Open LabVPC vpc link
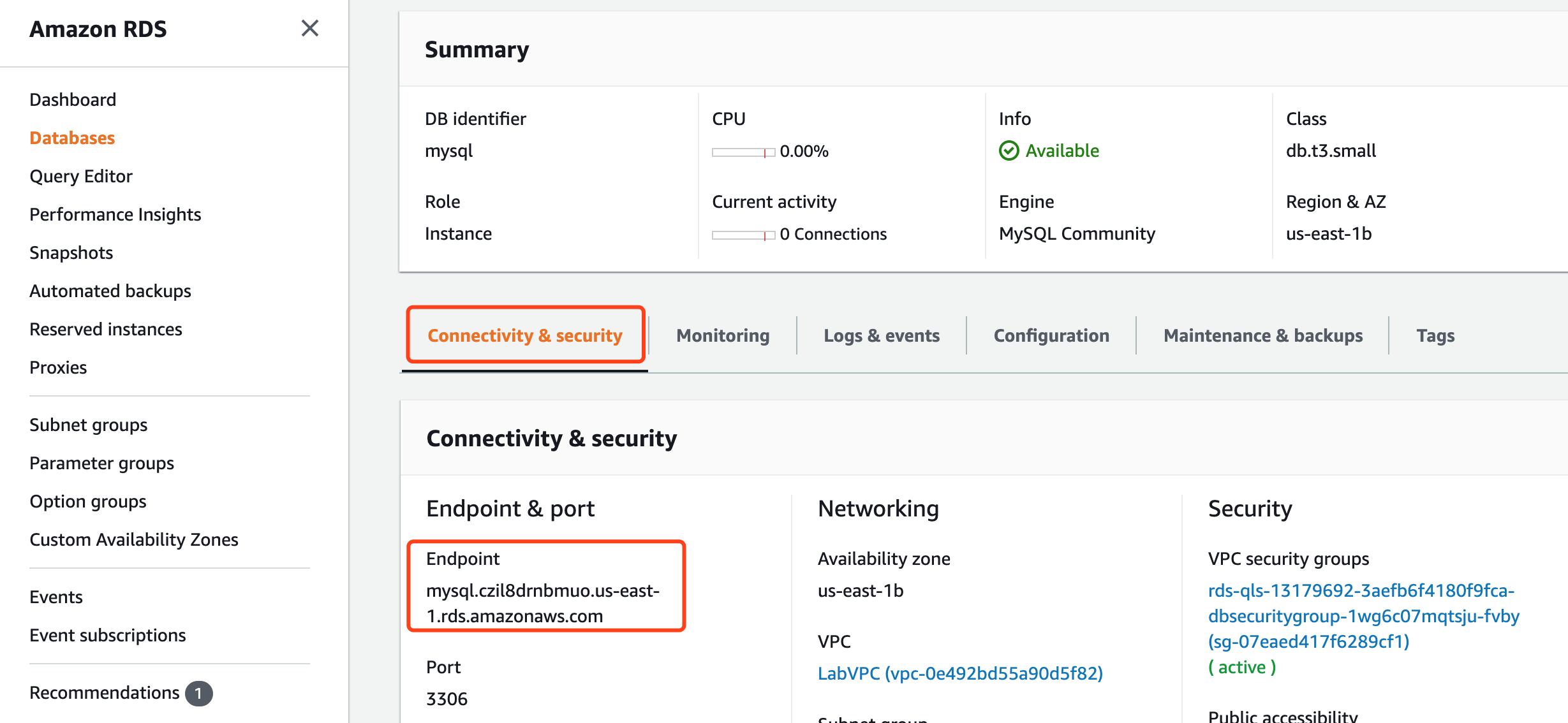The width and height of the screenshot is (1568, 723). coord(960,673)
